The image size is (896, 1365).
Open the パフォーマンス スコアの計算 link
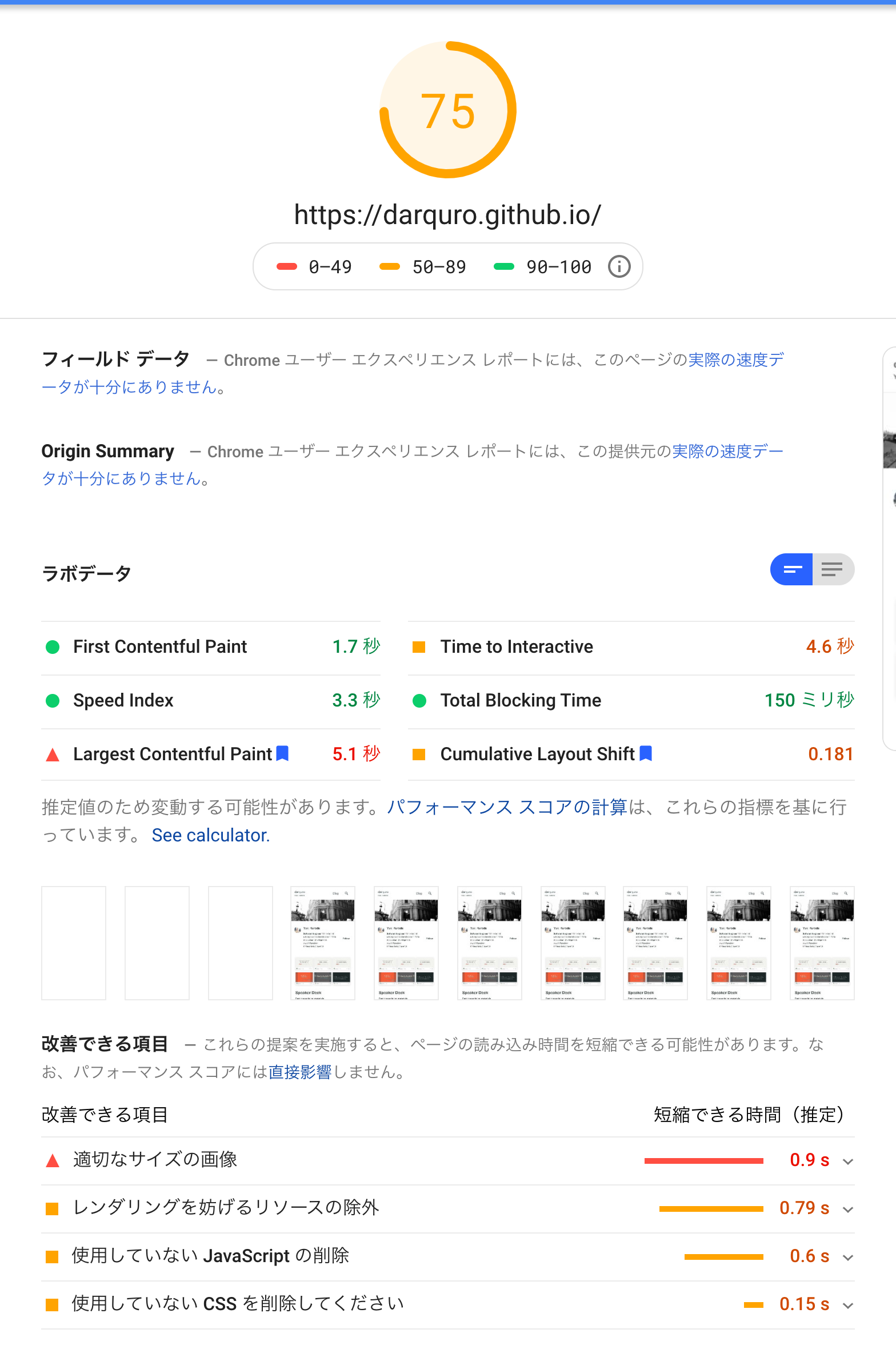[507, 807]
